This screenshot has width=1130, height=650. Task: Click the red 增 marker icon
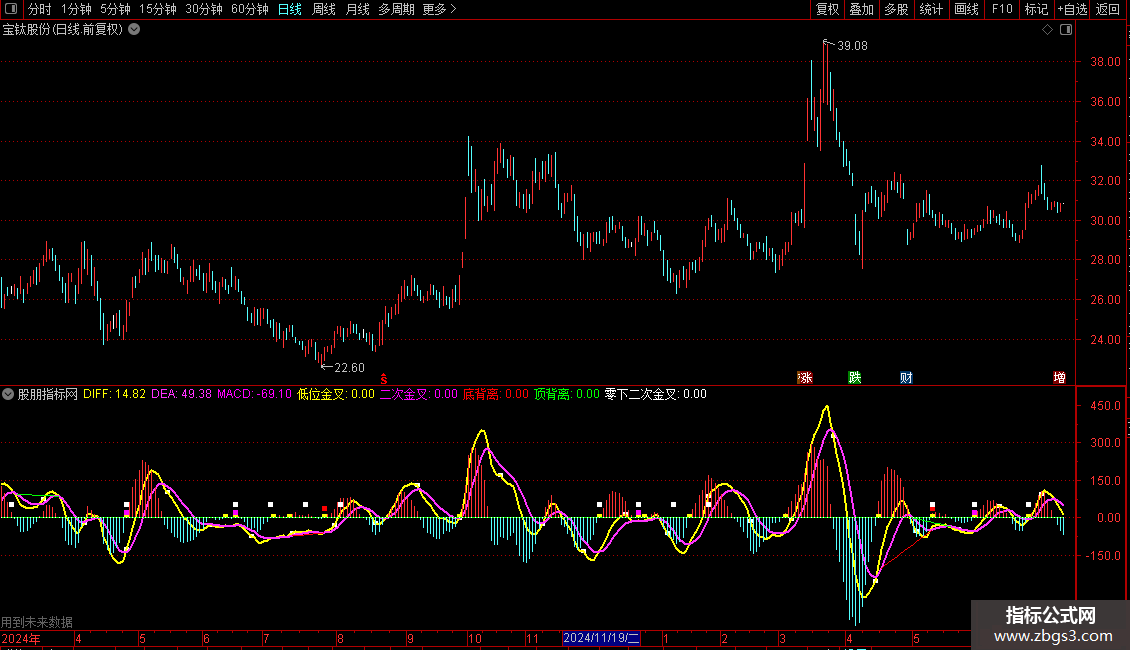[x=1059, y=378]
